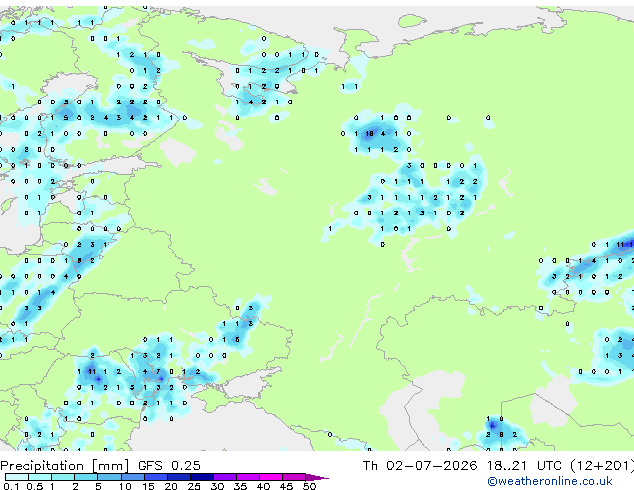Click the '30' legend scale label

(217, 486)
